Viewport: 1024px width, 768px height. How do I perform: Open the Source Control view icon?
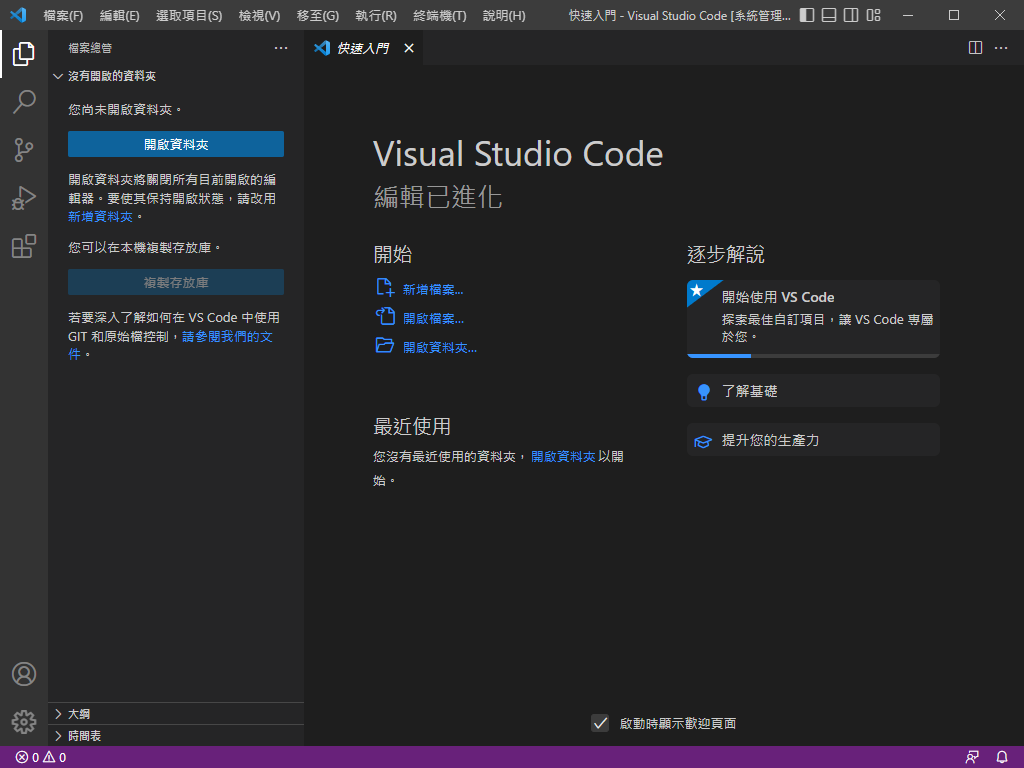[24, 150]
